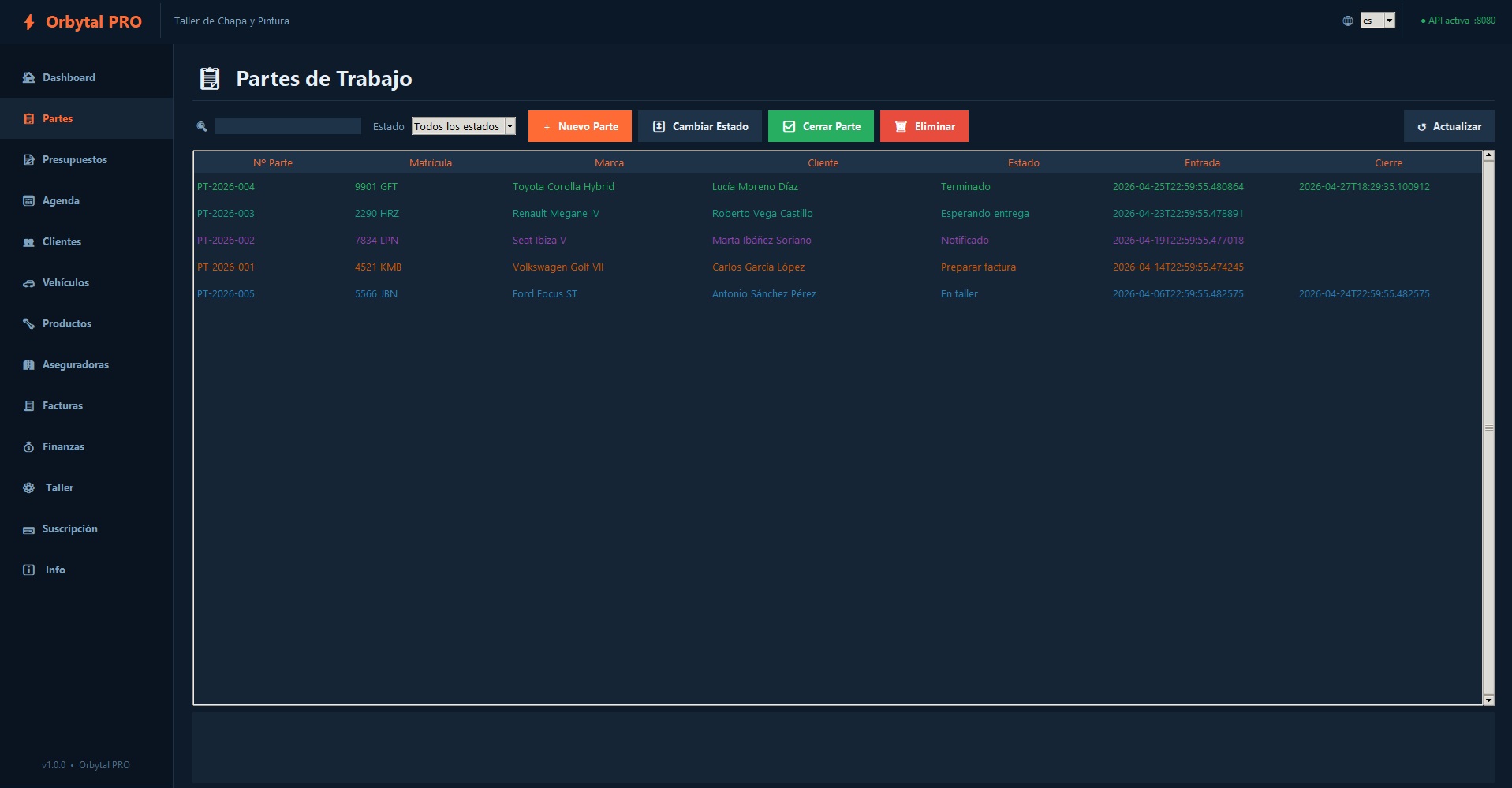This screenshot has height=788, width=1512.
Task: Open Agenda via its calendar icon
Action: [x=29, y=200]
